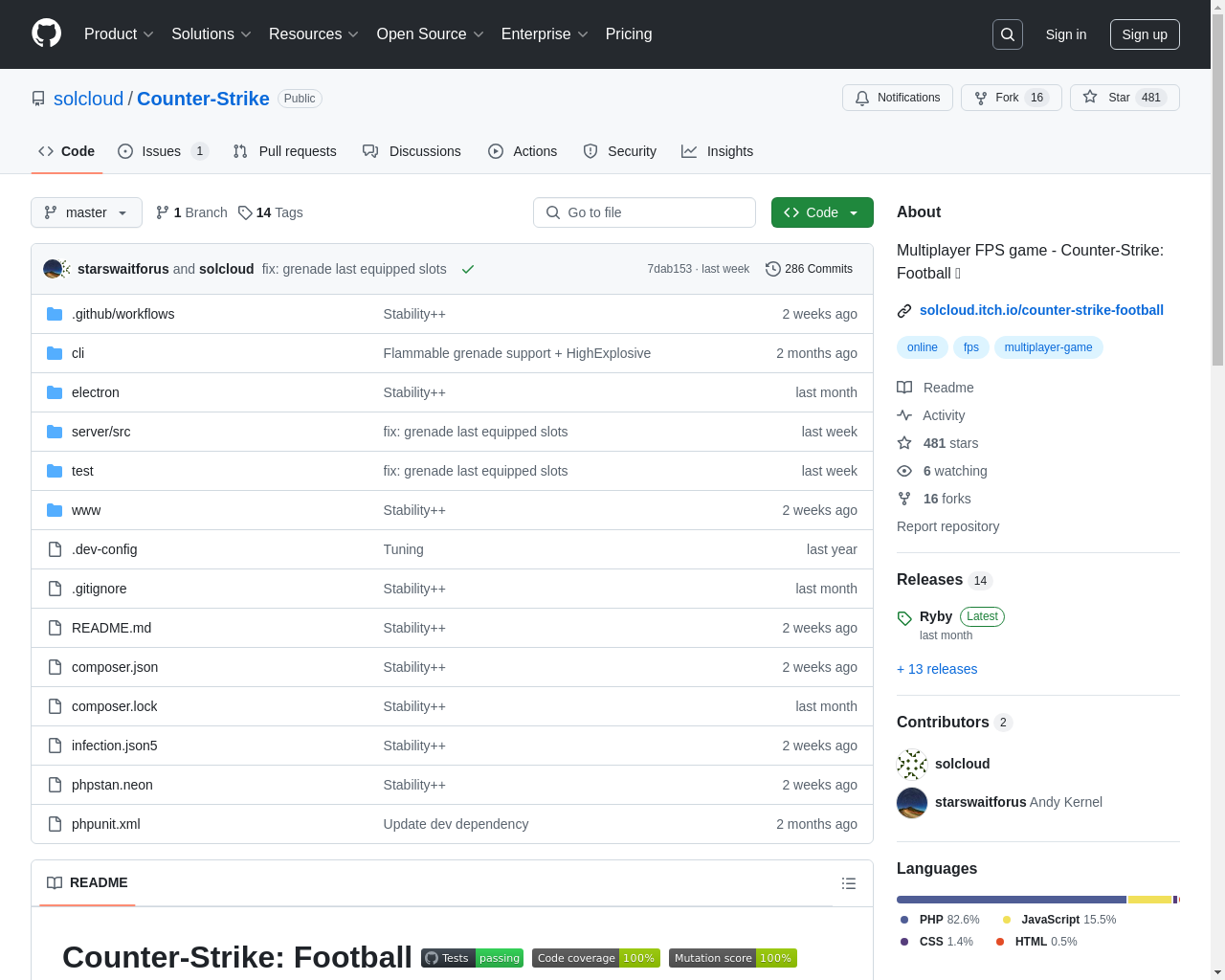Screen dimensions: 1225x980
Task: Click the yellow JavaScript segment of languages bar
Action: pyautogui.click(x=1150, y=900)
